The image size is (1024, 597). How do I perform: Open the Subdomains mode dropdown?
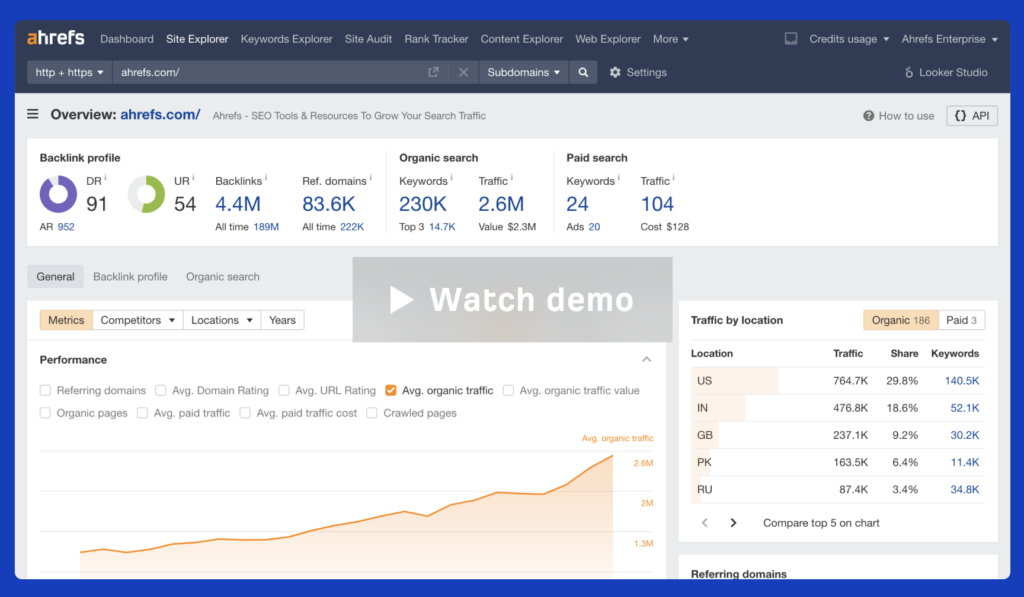point(524,73)
